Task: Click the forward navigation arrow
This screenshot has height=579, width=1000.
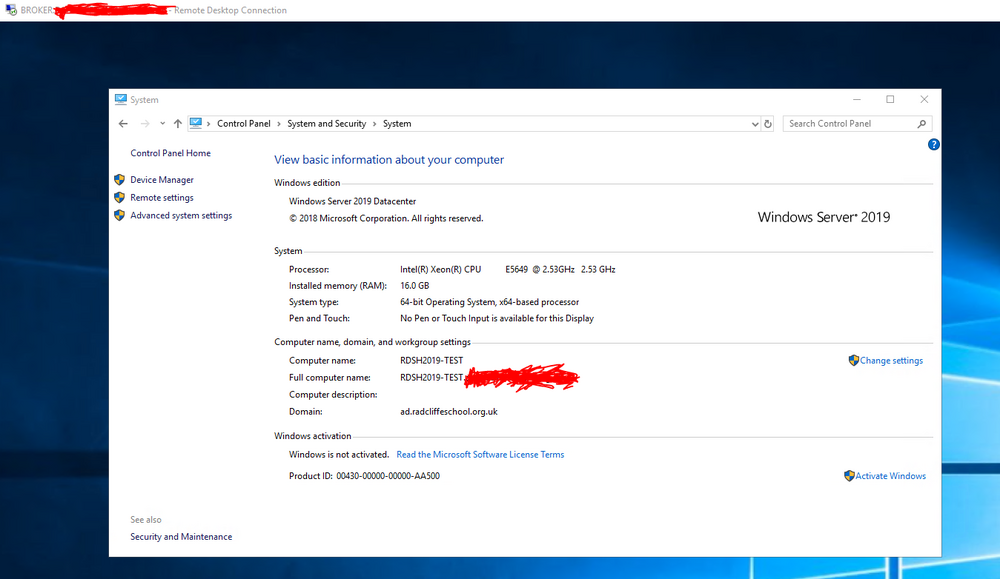Action: pyautogui.click(x=145, y=124)
